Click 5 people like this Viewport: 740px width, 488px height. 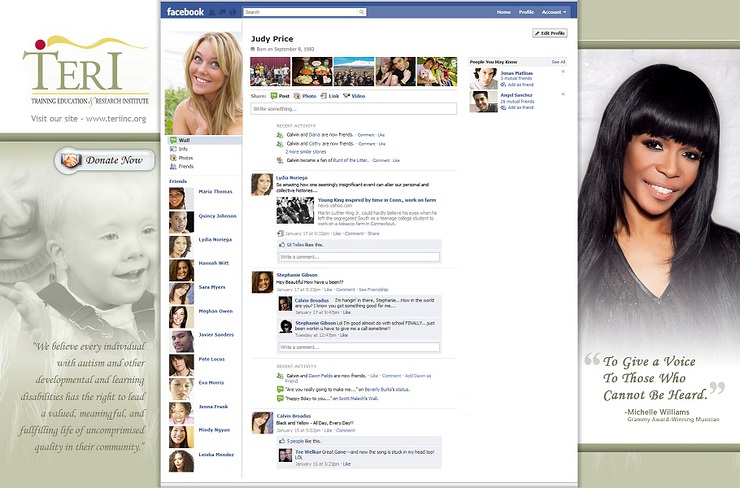[x=303, y=441]
